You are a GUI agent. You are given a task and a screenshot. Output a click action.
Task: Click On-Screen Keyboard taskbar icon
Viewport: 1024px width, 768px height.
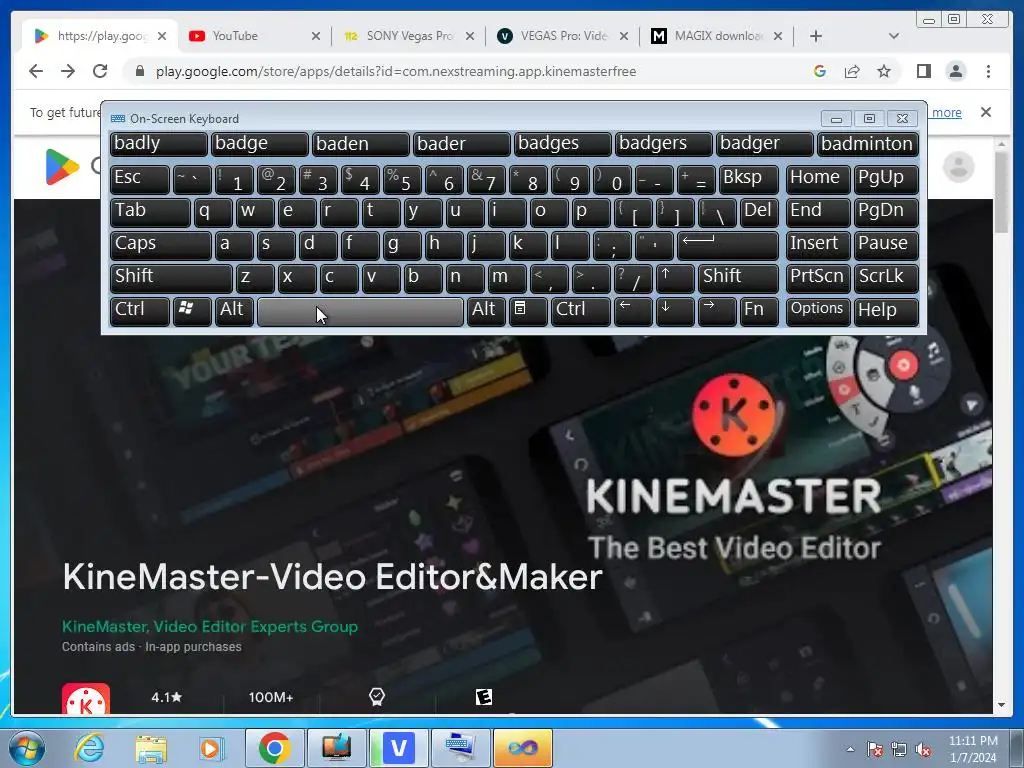[x=460, y=748]
